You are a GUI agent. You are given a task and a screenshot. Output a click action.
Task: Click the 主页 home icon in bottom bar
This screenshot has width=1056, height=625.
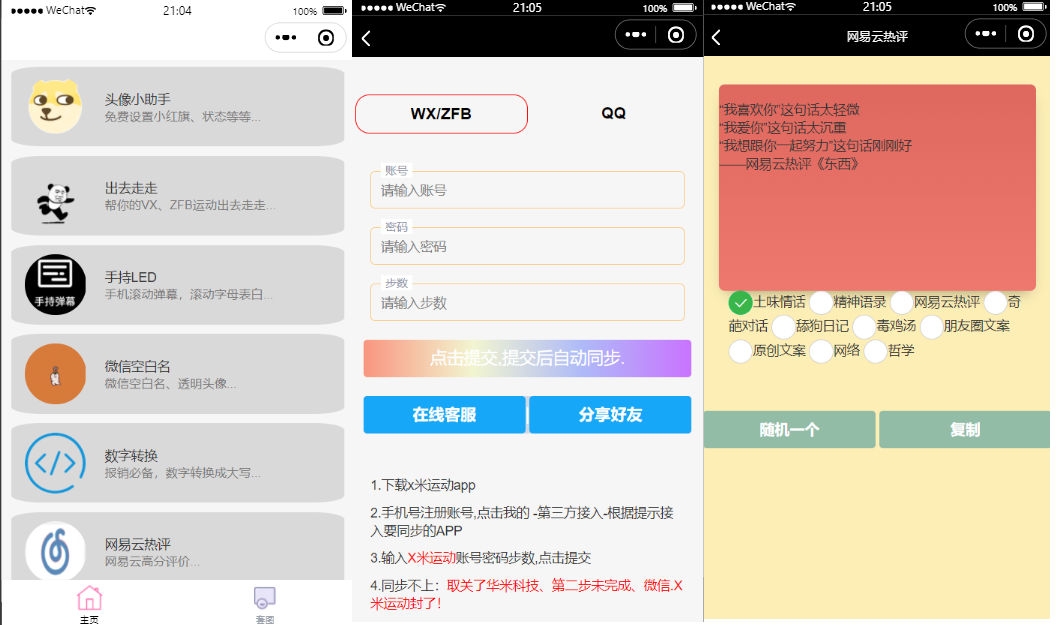point(89,599)
